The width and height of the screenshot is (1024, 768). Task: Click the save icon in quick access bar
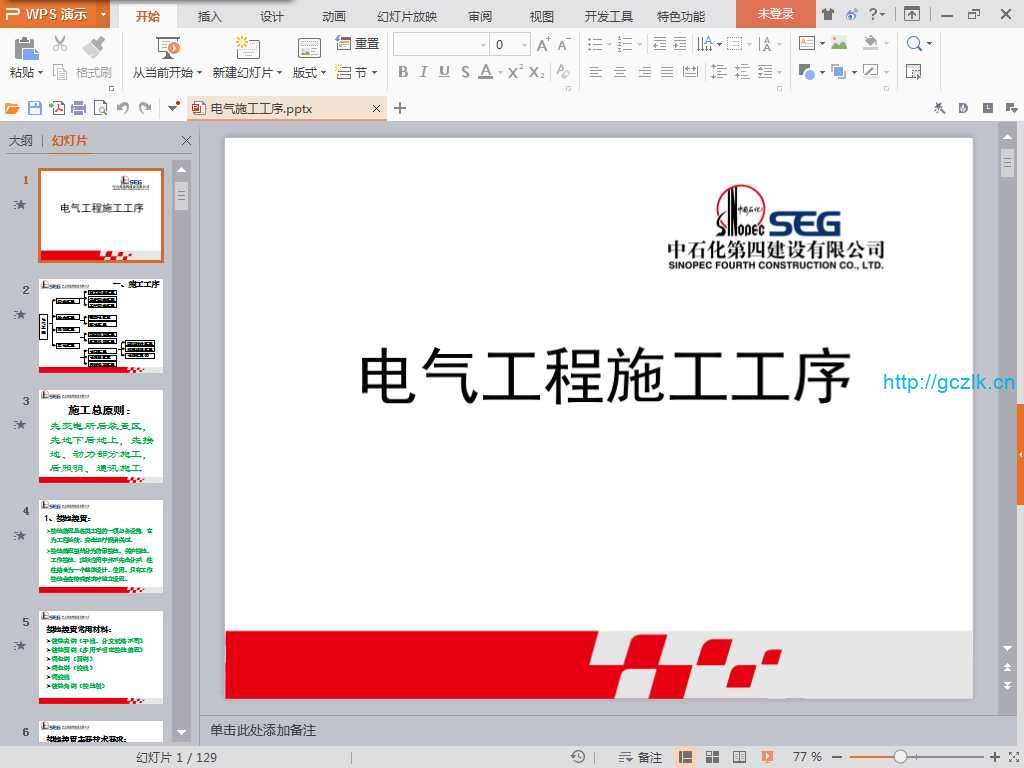coord(35,108)
